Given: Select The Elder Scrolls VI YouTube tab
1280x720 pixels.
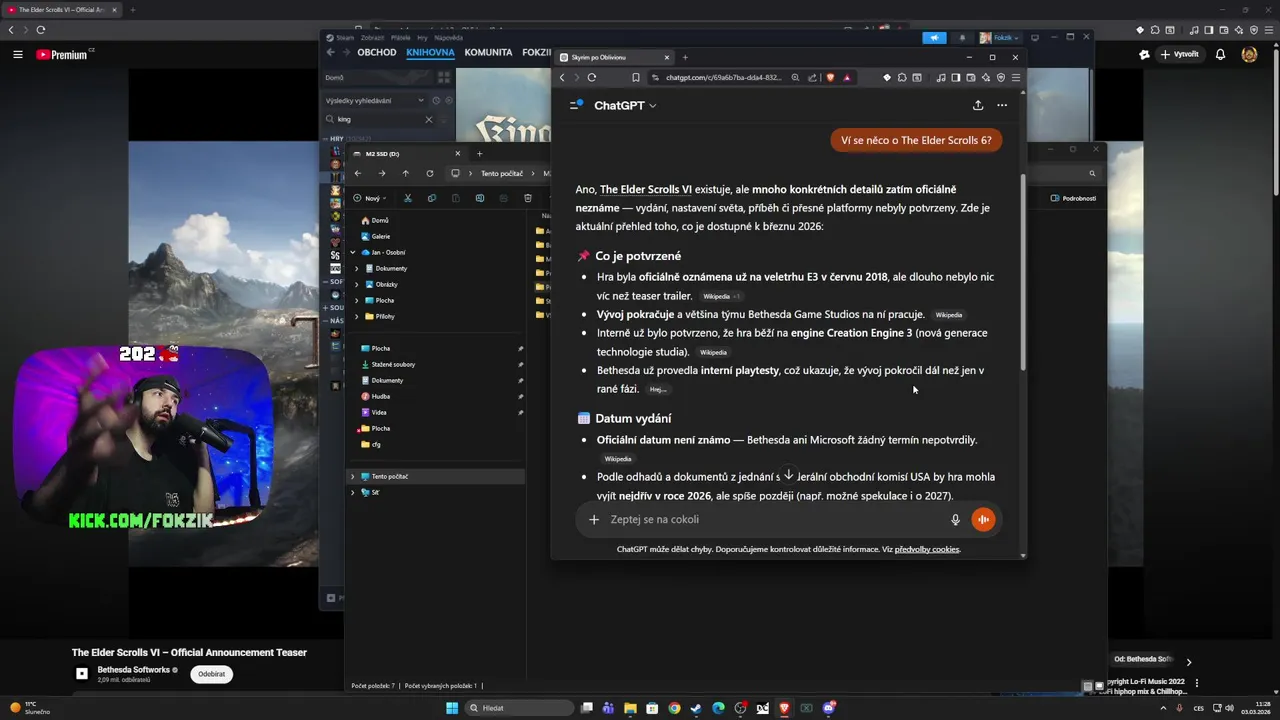Looking at the screenshot, I should (60, 9).
